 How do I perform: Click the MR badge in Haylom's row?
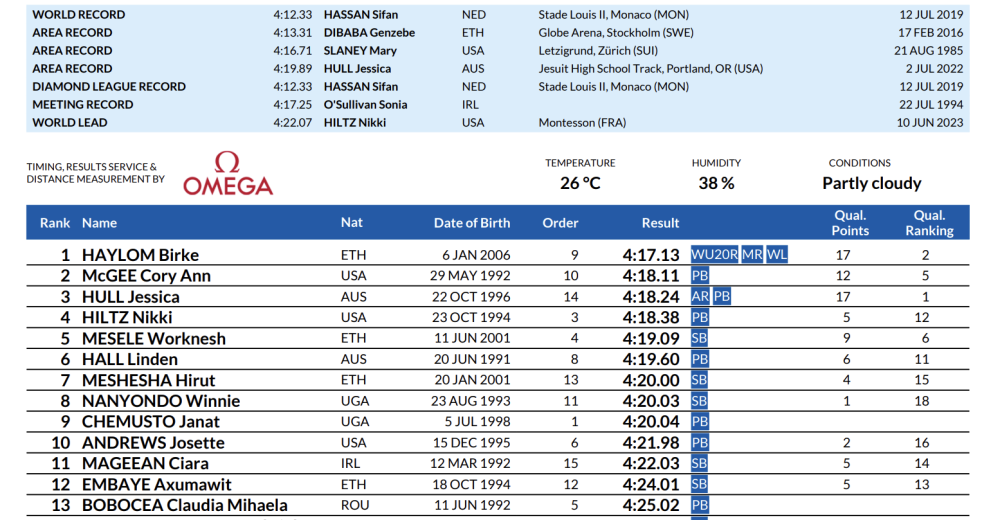pyautogui.click(x=752, y=255)
